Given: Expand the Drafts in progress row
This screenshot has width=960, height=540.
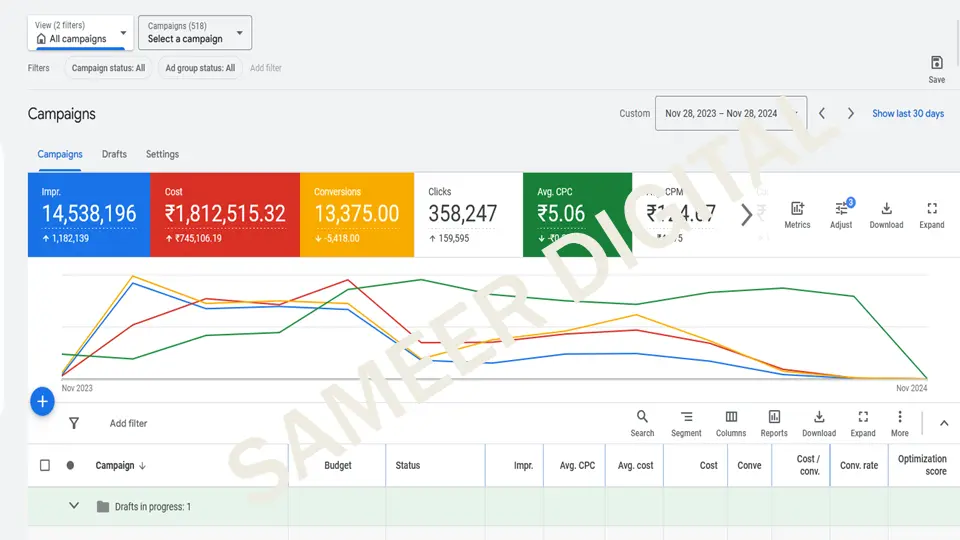Looking at the screenshot, I should [x=73, y=506].
